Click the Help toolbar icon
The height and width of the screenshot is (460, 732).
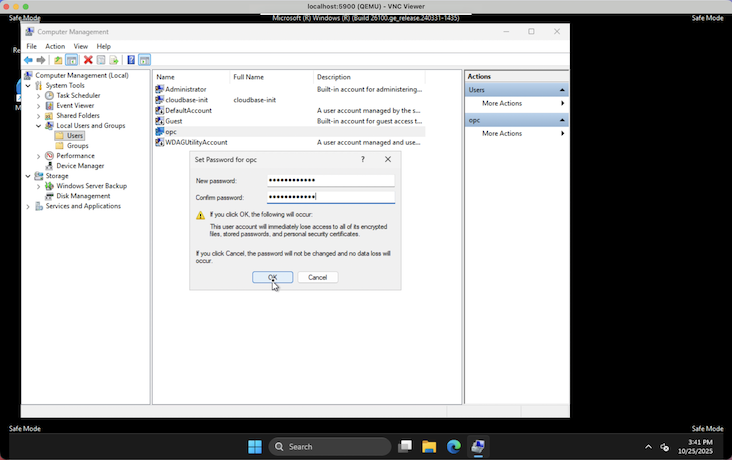(x=131, y=60)
